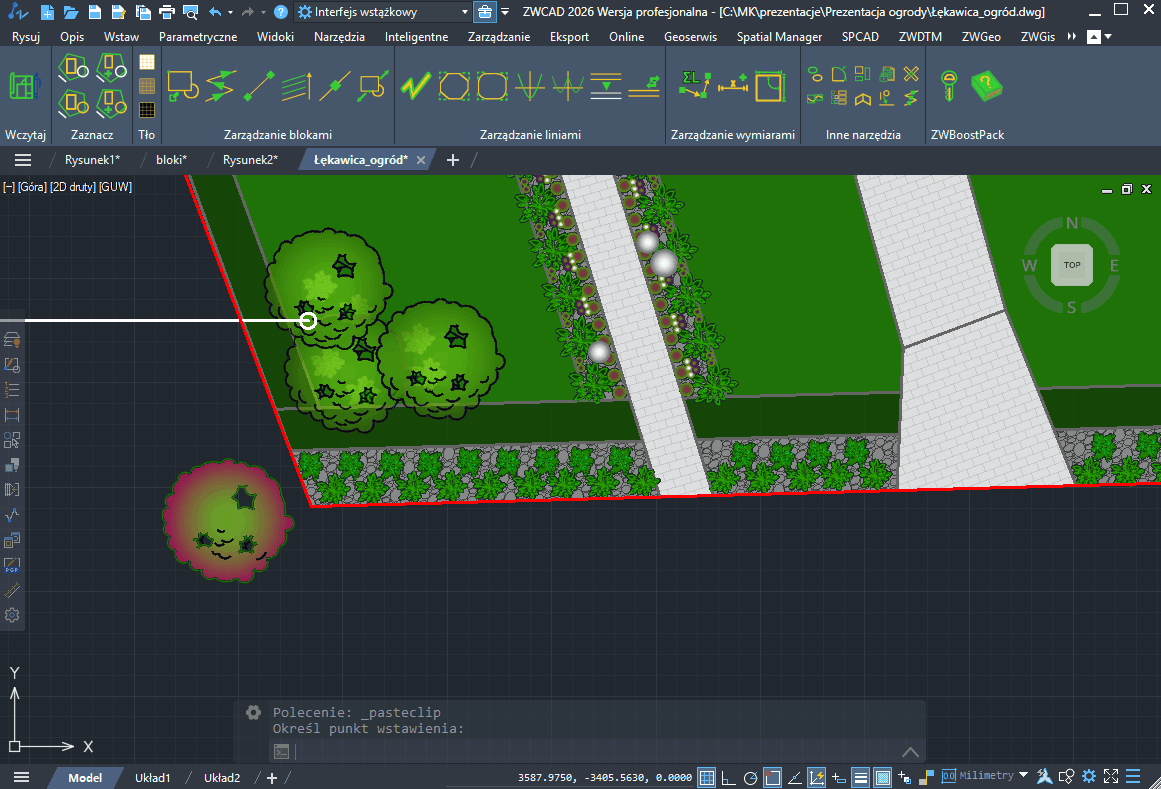Toggle the grid display in status bar

click(707, 777)
